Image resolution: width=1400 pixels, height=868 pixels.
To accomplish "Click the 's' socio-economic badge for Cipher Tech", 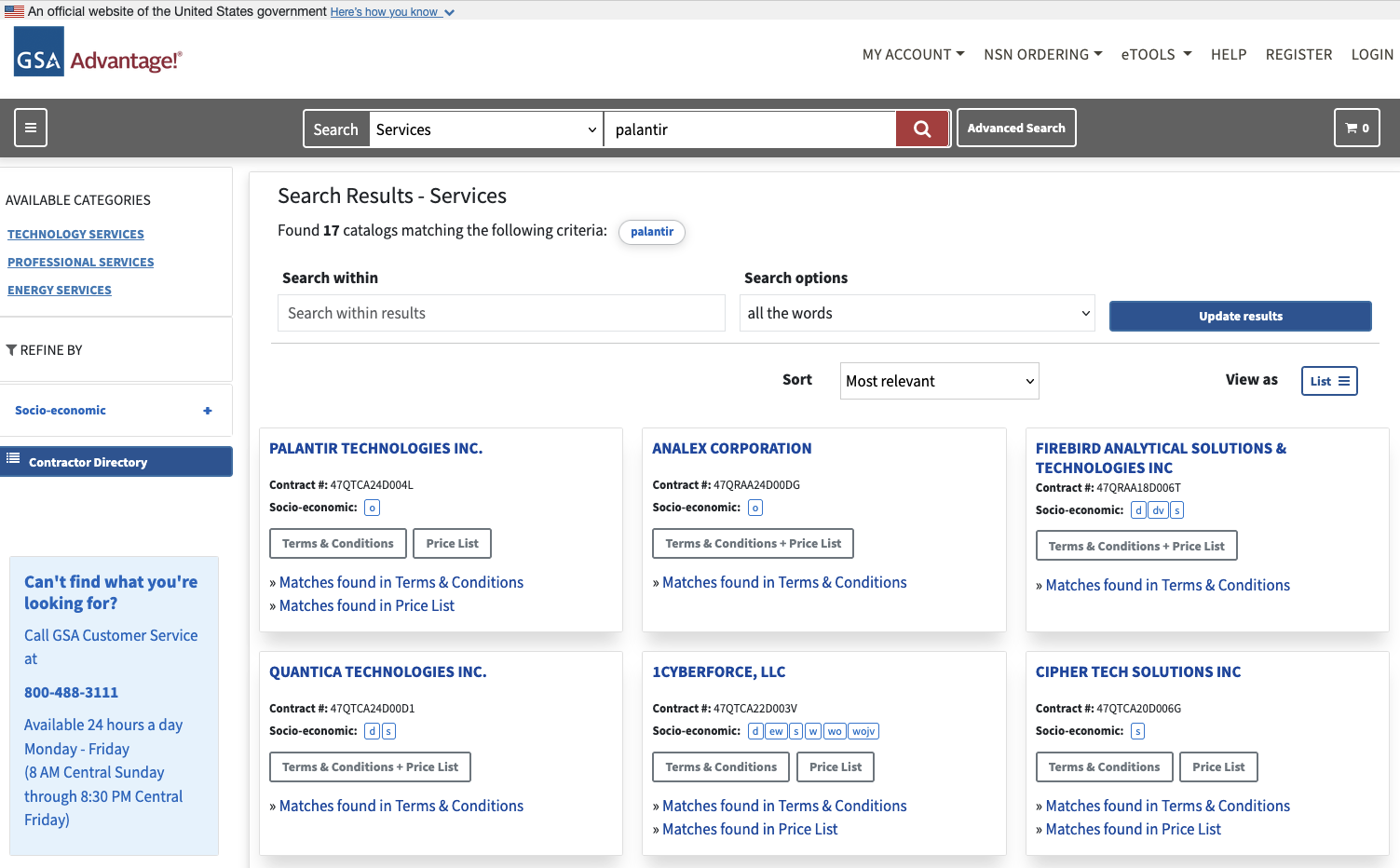I will (1137, 731).
